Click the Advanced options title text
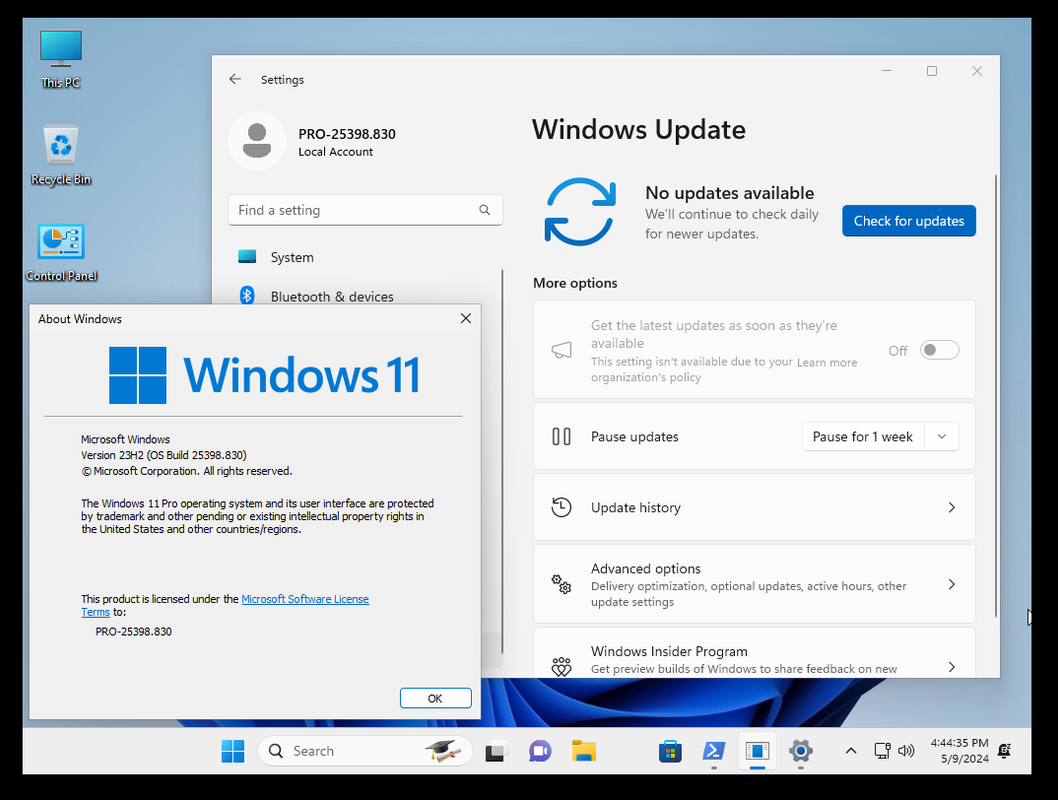The image size is (1058, 800). click(x=646, y=569)
